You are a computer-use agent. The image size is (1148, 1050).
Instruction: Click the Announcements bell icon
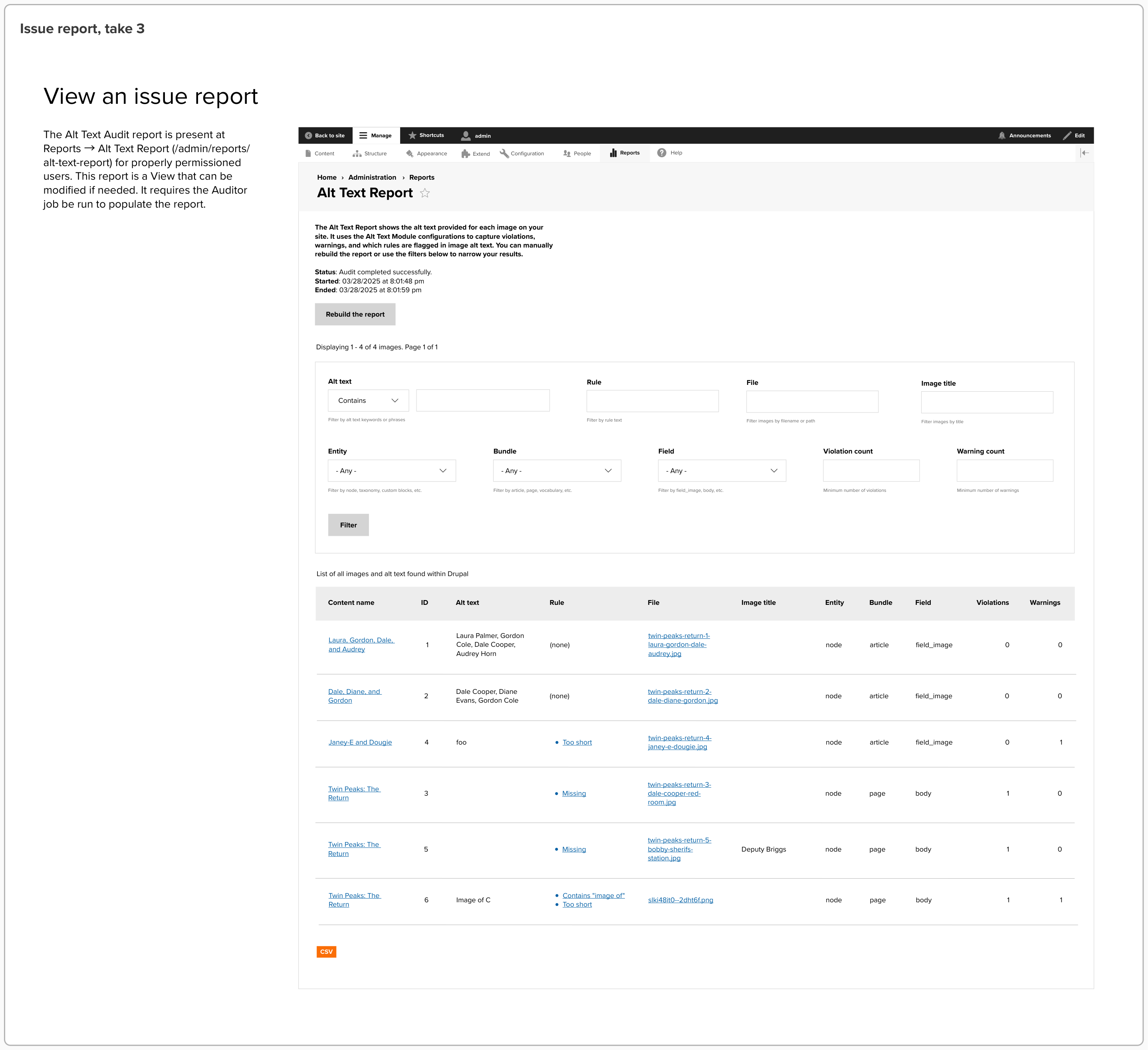click(x=1001, y=135)
